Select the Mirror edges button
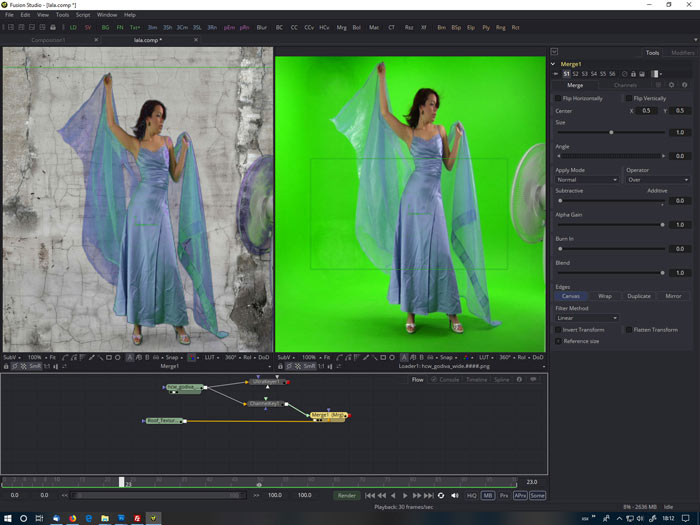This screenshot has width=700, height=525. (x=673, y=296)
